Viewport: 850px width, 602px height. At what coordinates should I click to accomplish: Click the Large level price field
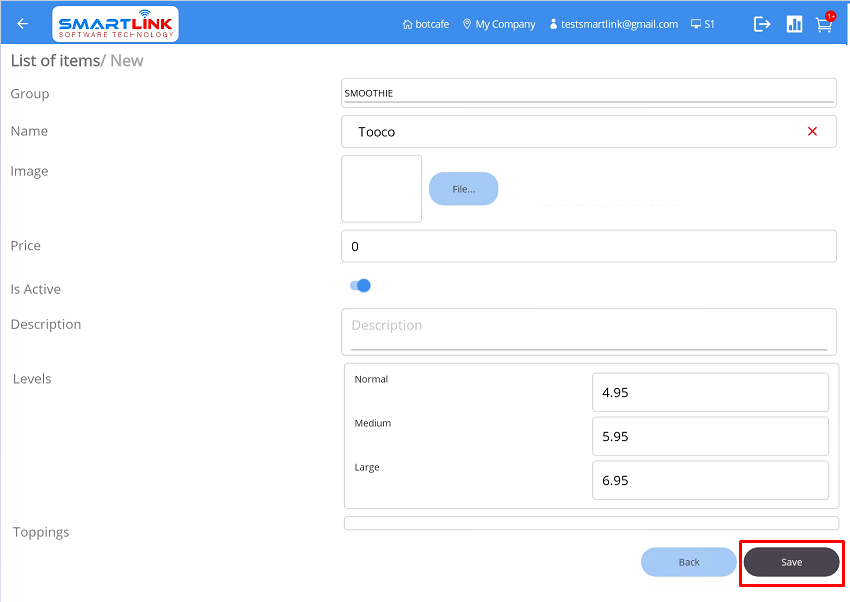(x=710, y=480)
